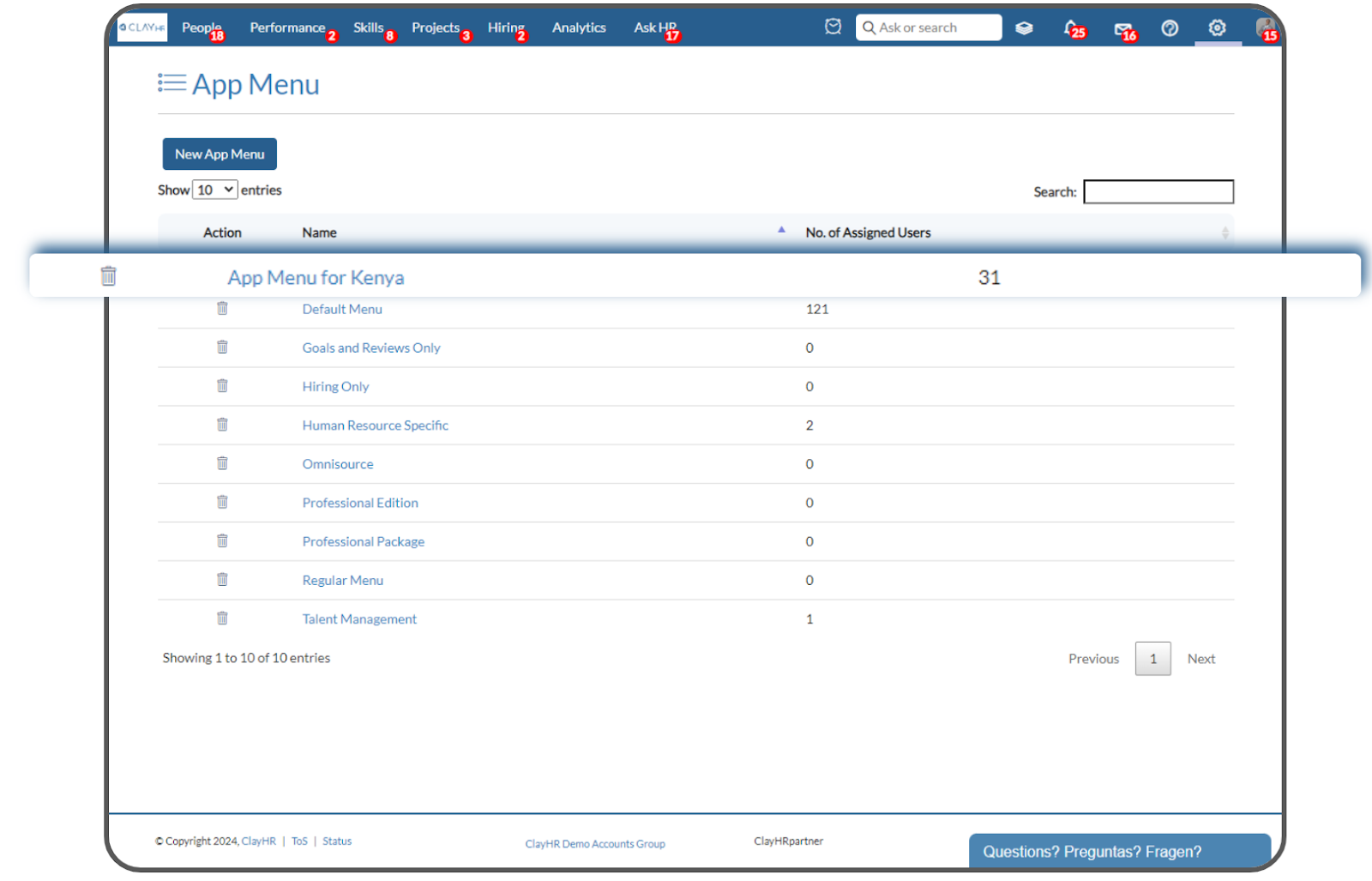Delete the Talent Management menu
The width and height of the screenshot is (1372, 881).
(x=222, y=617)
